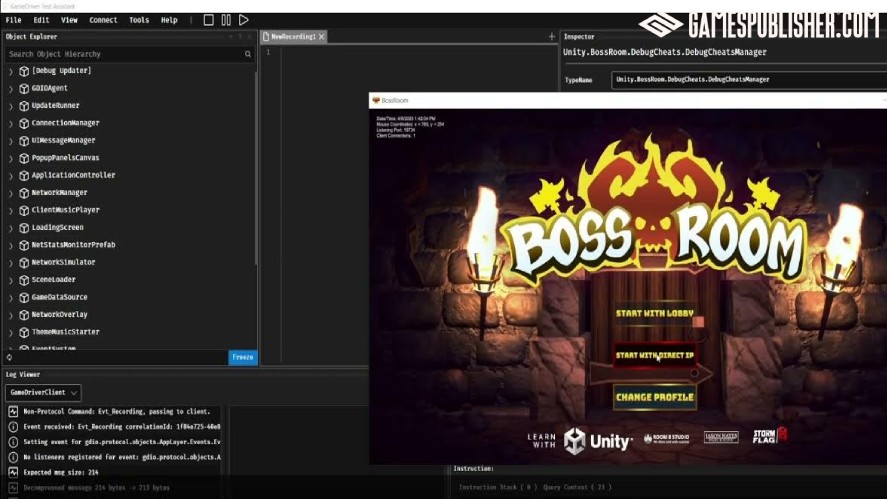This screenshot has width=887, height=499.
Task: Open the Edit menu
Action: click(41, 20)
